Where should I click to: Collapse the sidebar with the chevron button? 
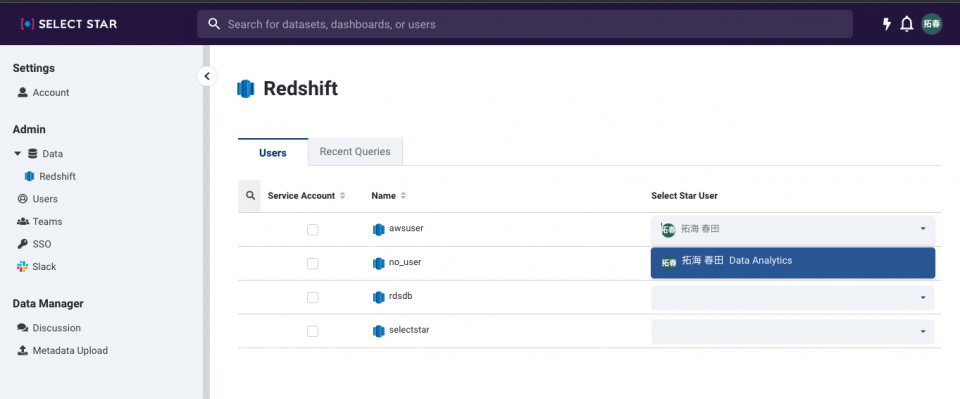click(x=207, y=76)
